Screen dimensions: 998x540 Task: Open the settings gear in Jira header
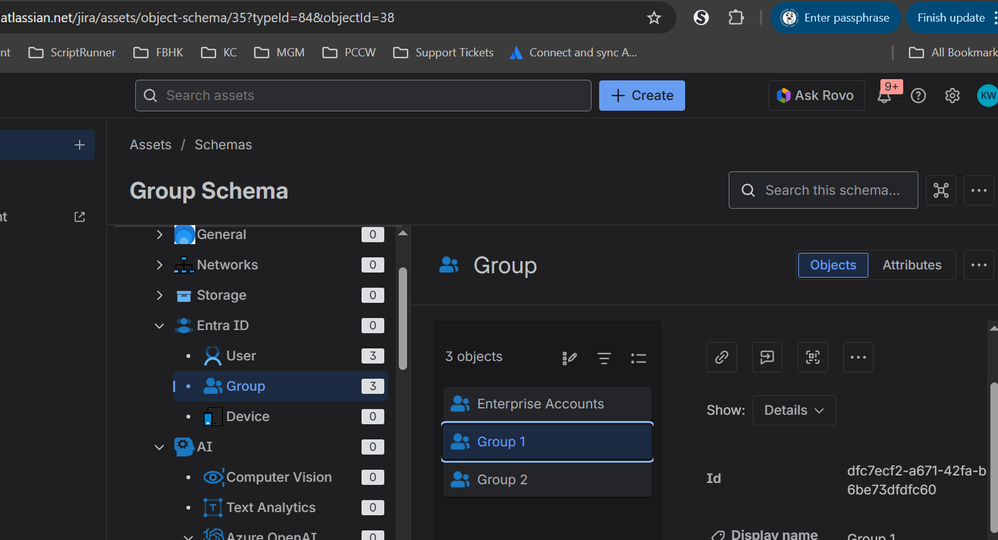coord(952,96)
